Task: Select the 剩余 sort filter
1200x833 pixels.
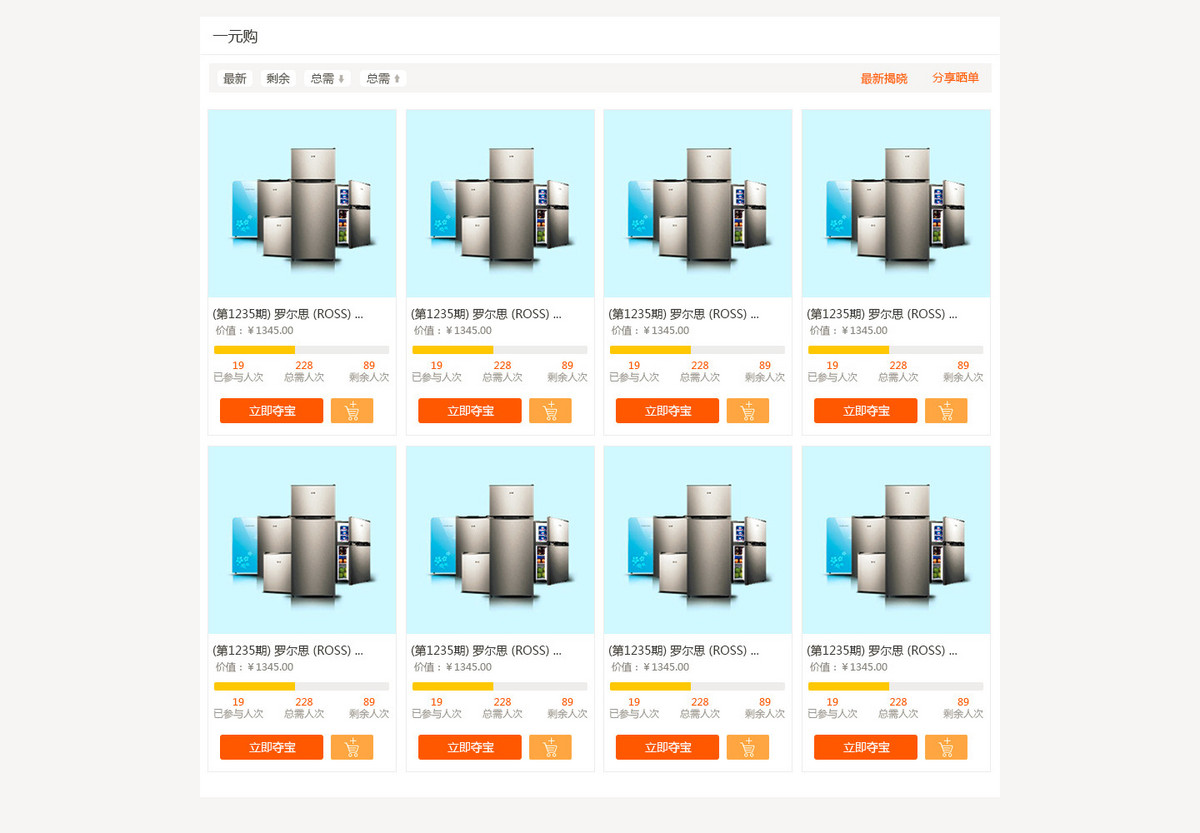Action: click(278, 79)
